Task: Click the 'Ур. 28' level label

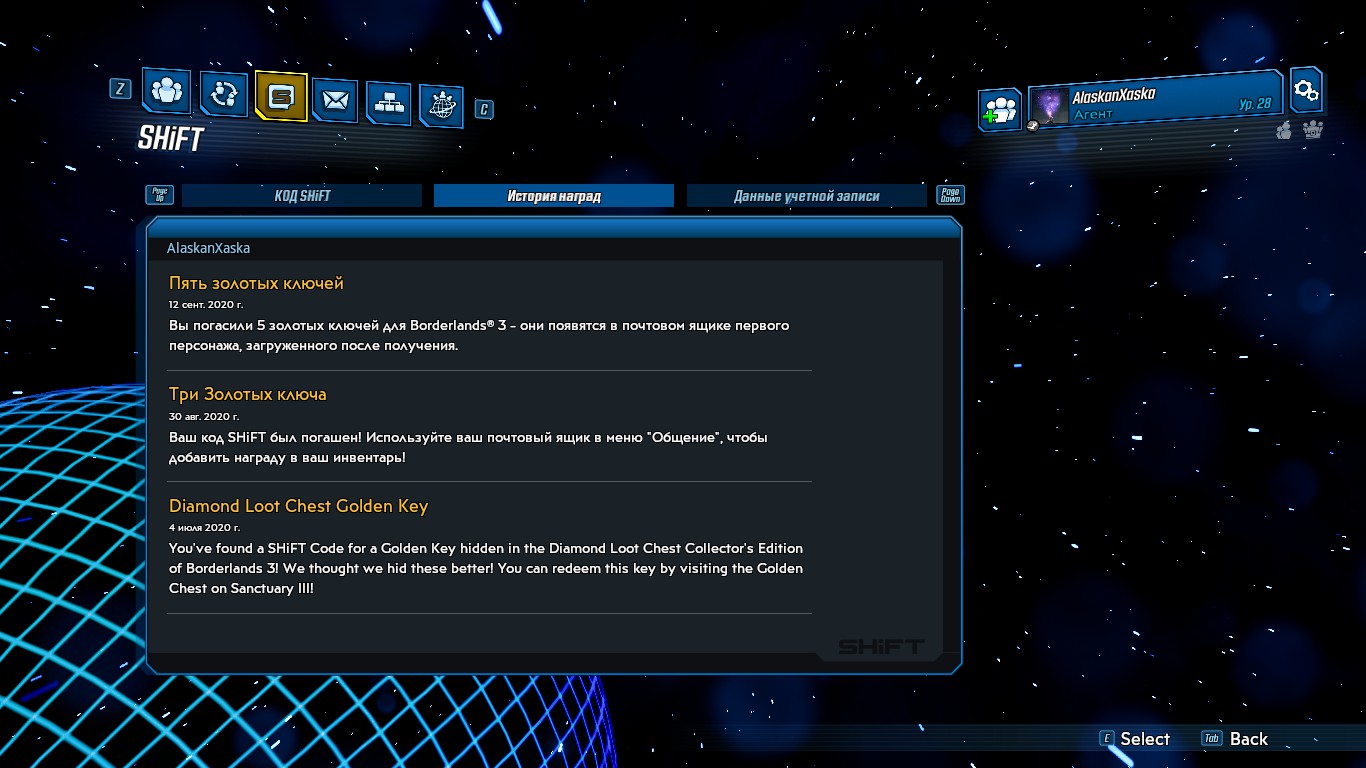Action: click(1255, 104)
